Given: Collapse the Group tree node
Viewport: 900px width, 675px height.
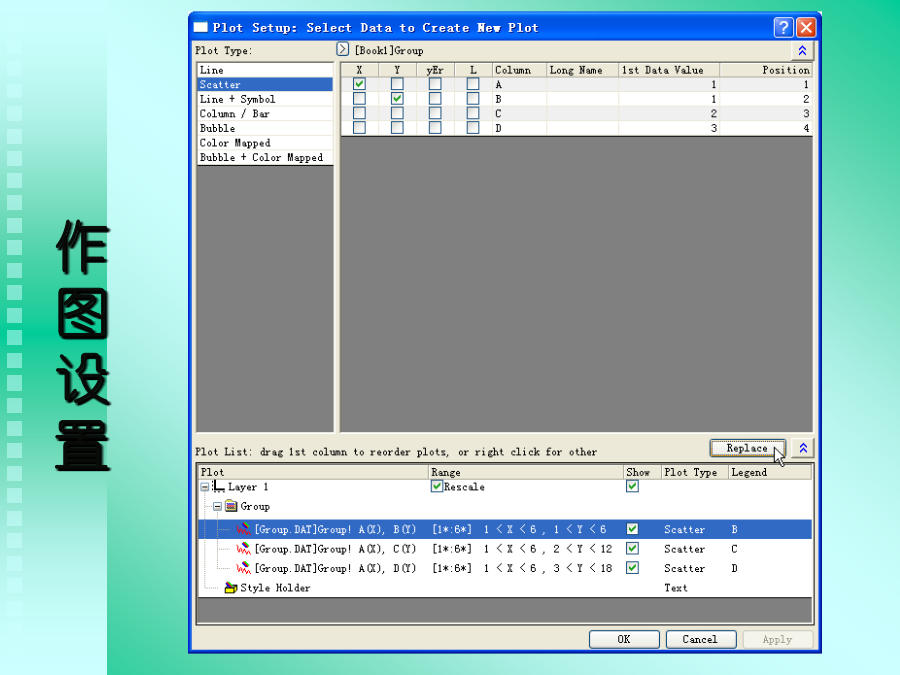Looking at the screenshot, I should click(x=217, y=507).
